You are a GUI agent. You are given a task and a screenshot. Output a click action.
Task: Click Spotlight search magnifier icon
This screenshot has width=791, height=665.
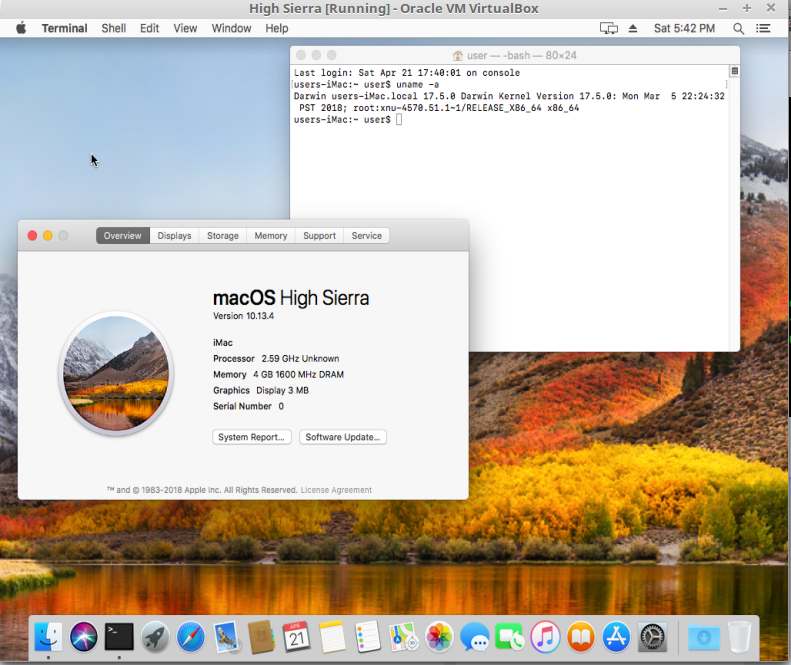point(739,29)
